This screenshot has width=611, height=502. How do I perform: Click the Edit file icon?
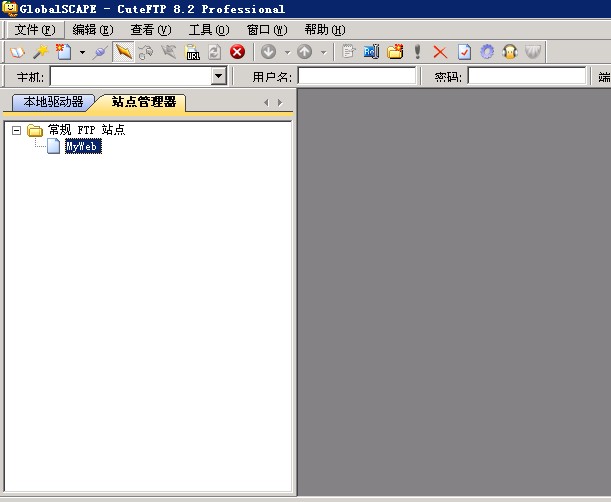(348, 52)
